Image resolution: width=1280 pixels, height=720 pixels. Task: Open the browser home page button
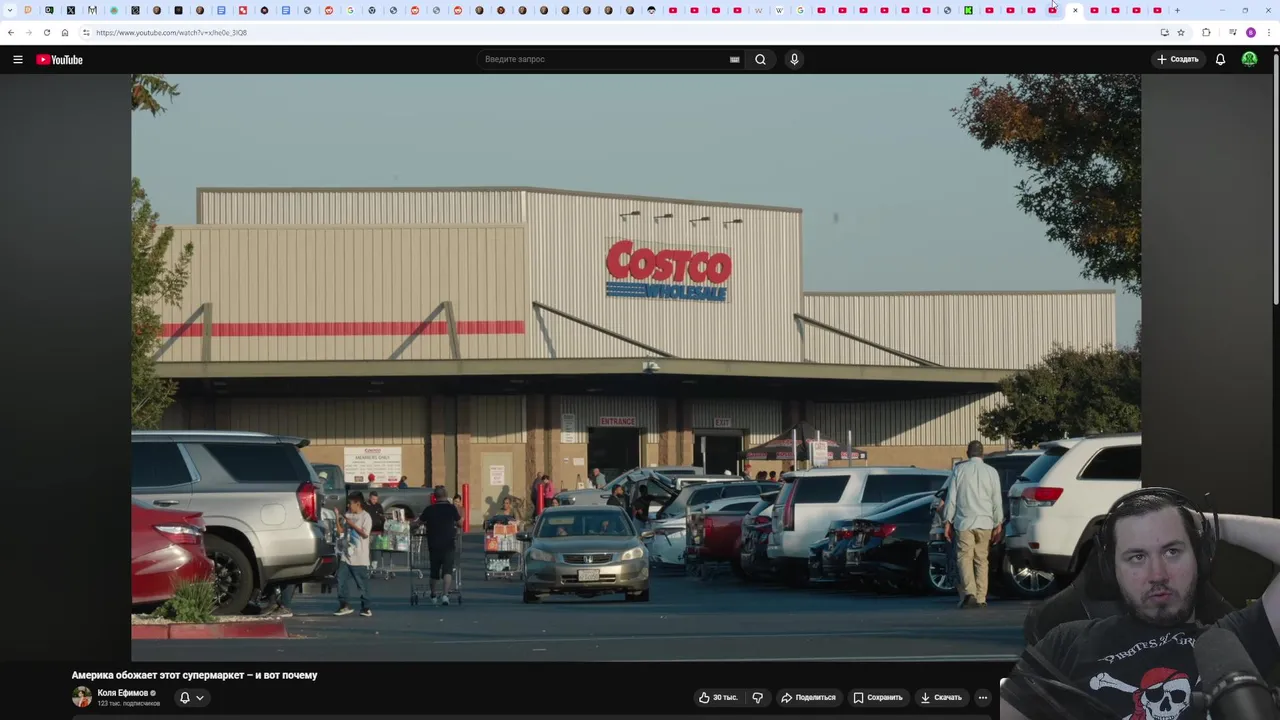click(x=65, y=32)
